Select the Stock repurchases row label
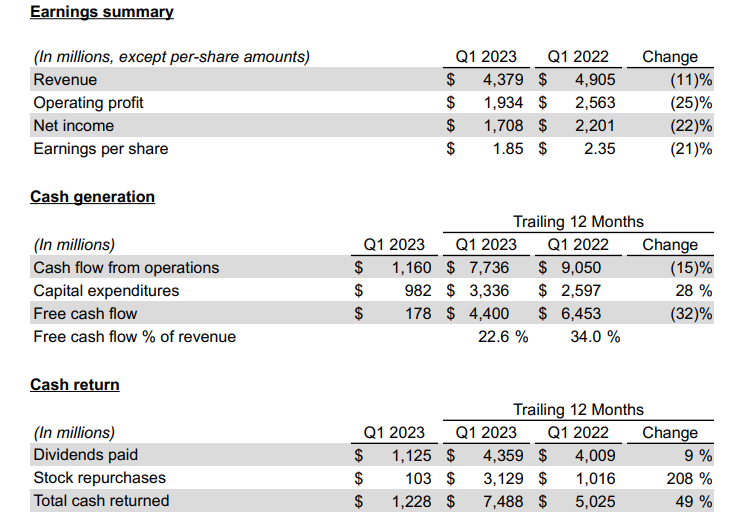 [100, 478]
